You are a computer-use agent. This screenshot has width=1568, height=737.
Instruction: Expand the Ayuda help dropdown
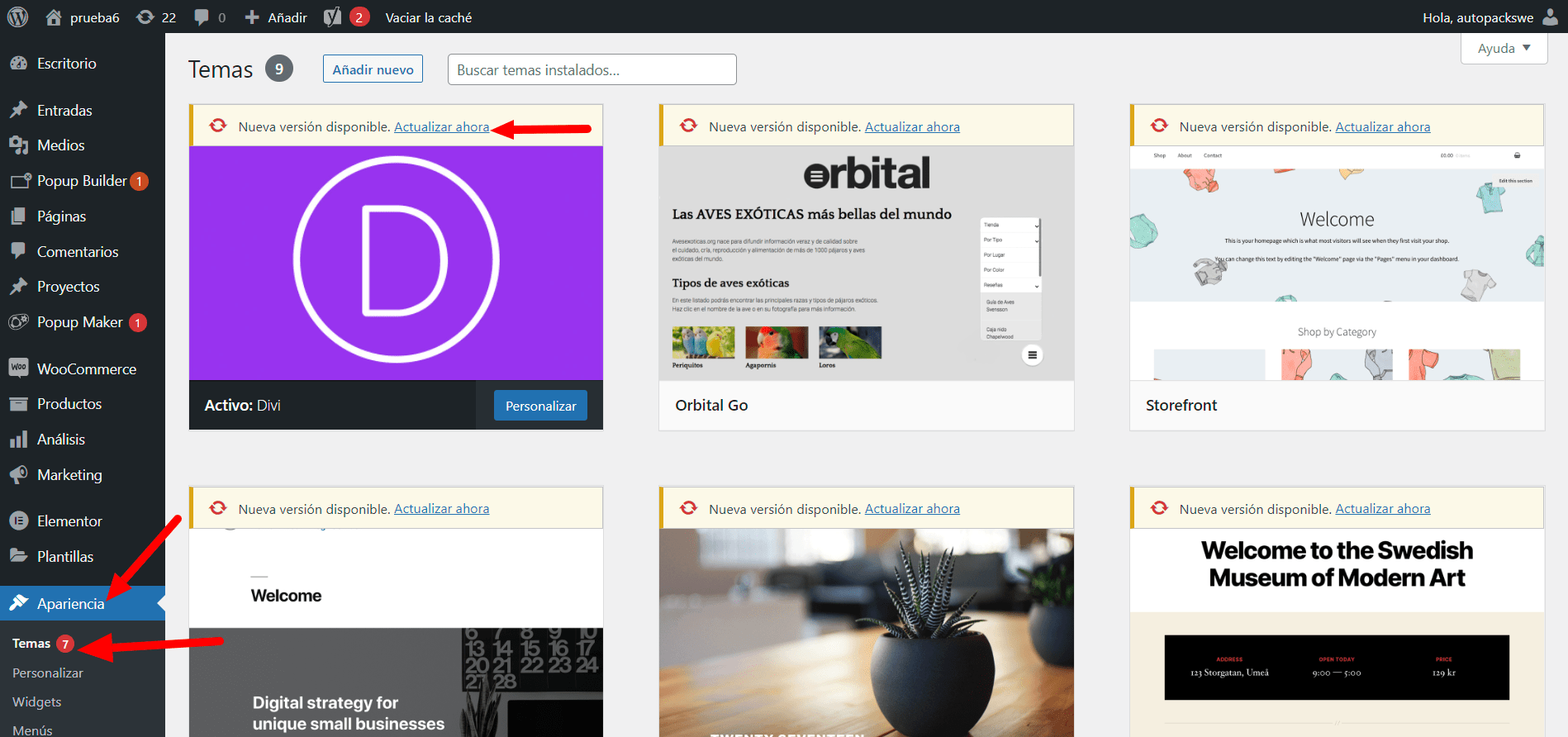coord(1504,48)
